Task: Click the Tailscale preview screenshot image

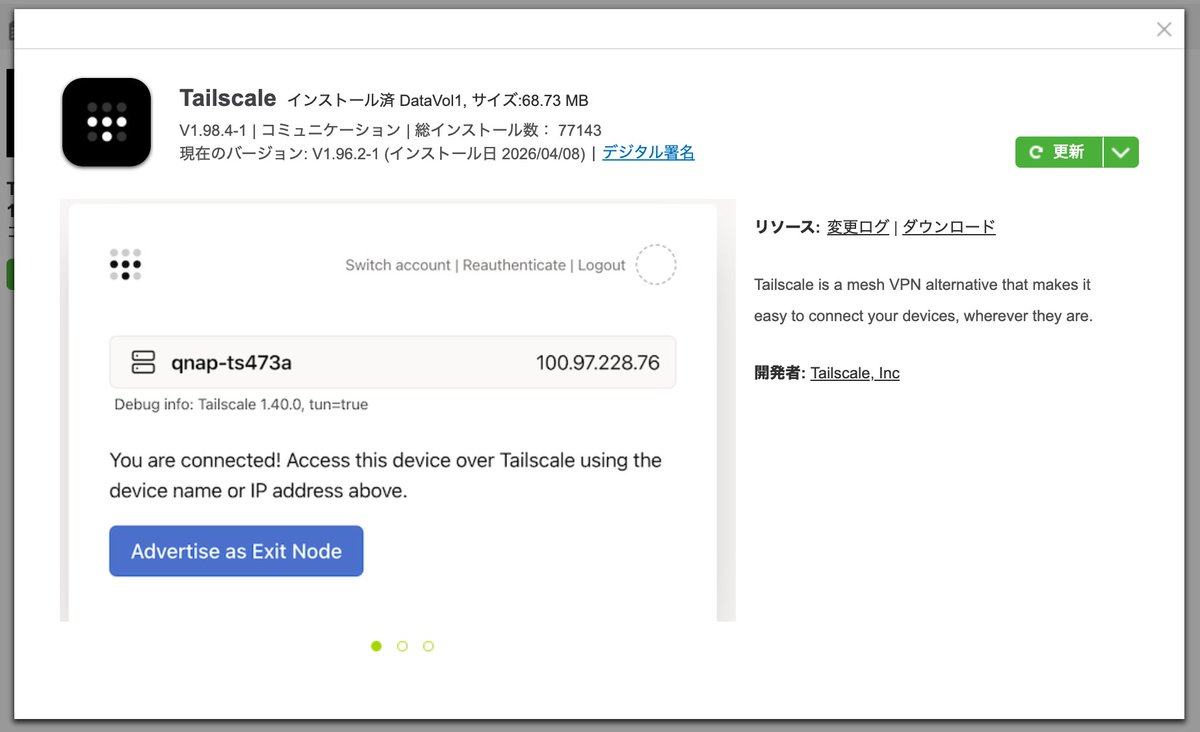Action: pyautogui.click(x=398, y=410)
